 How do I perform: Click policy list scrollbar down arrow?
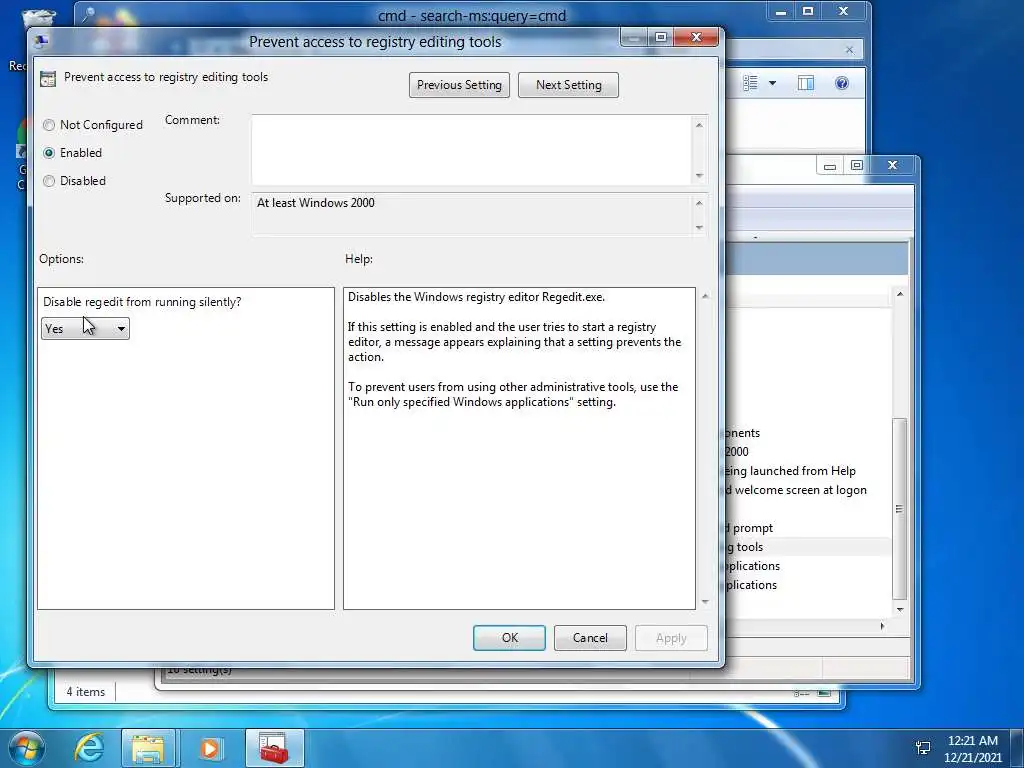click(x=900, y=609)
